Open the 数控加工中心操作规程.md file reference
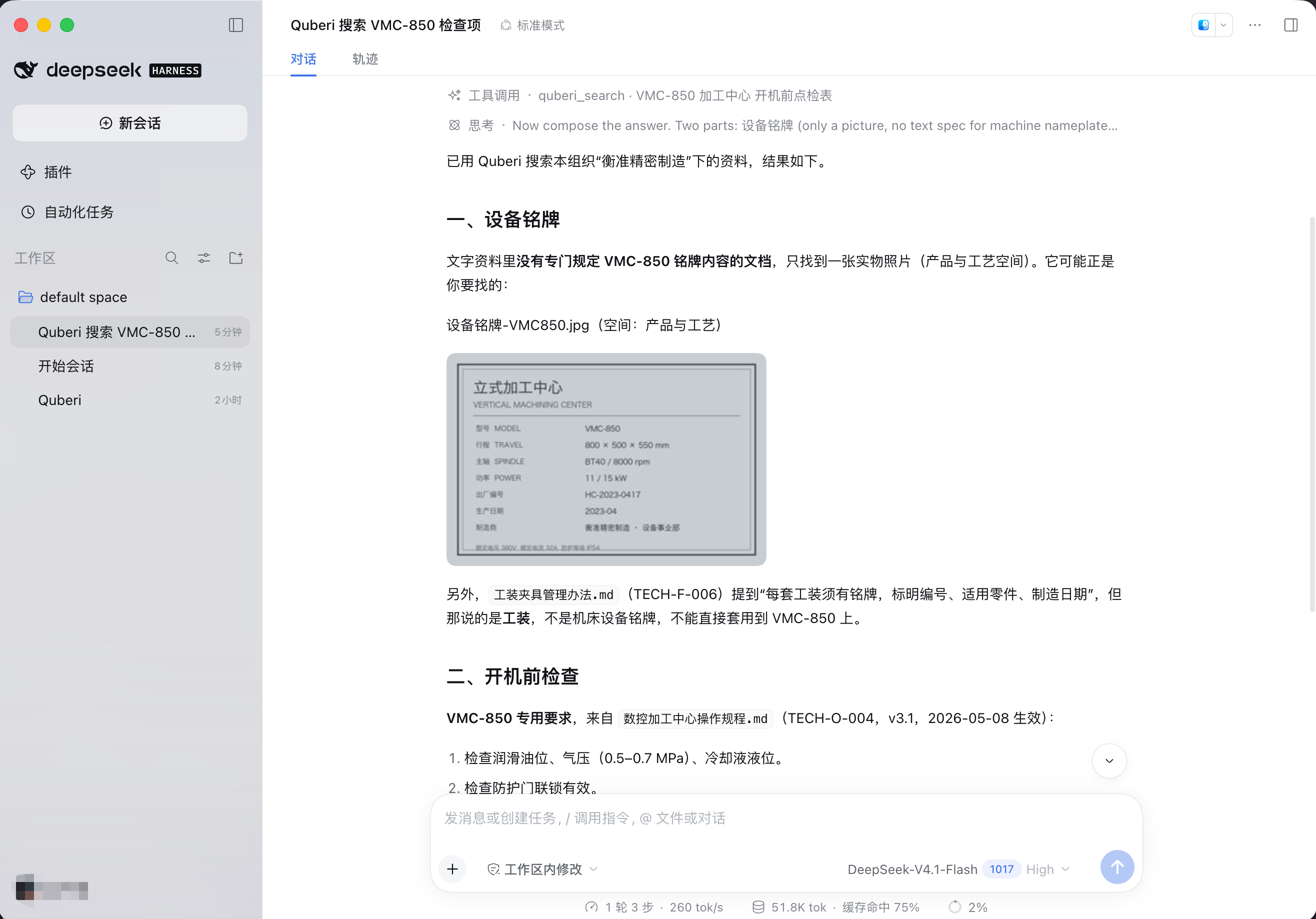The image size is (1316, 919). point(695,718)
